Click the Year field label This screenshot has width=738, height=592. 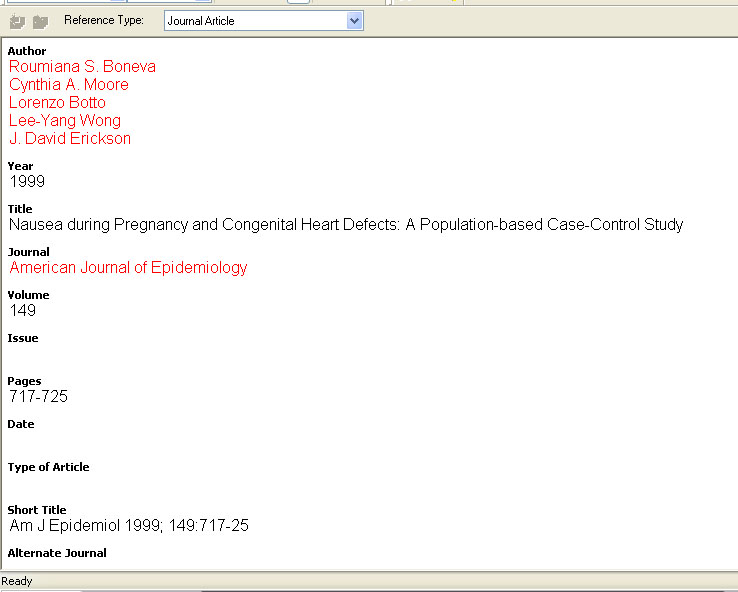(x=20, y=166)
